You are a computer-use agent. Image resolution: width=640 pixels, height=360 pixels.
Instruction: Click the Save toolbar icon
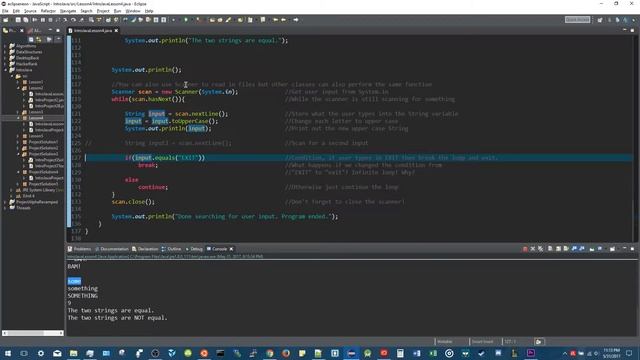click(x=18, y=20)
